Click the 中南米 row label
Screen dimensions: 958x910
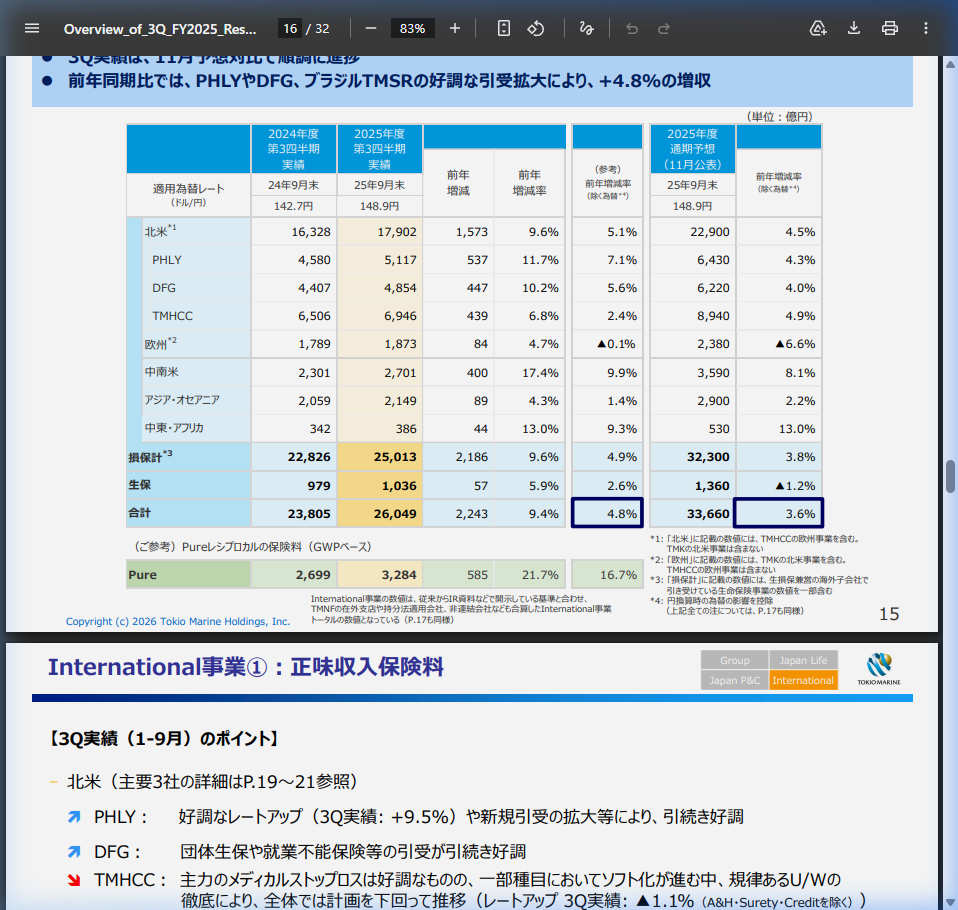pos(161,372)
